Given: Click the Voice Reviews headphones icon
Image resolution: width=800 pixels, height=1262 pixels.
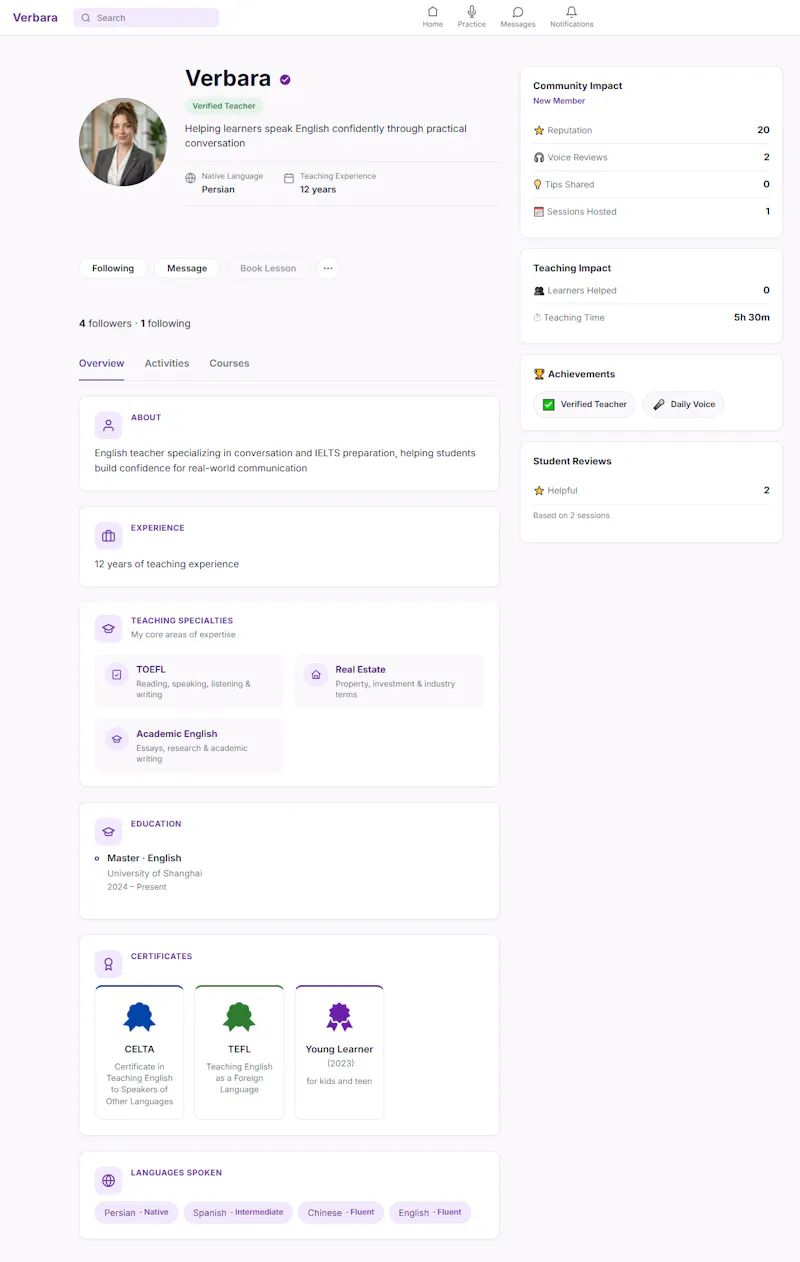Looking at the screenshot, I should click(539, 157).
